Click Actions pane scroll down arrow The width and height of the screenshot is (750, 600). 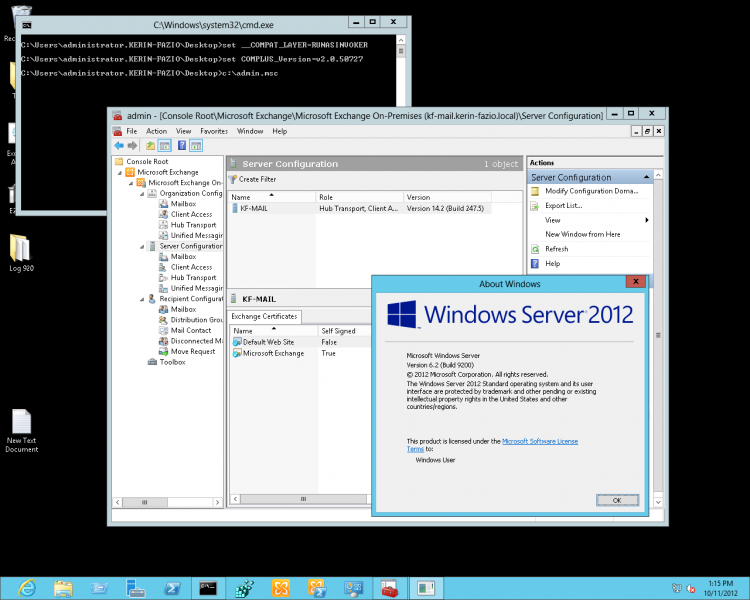coord(658,502)
